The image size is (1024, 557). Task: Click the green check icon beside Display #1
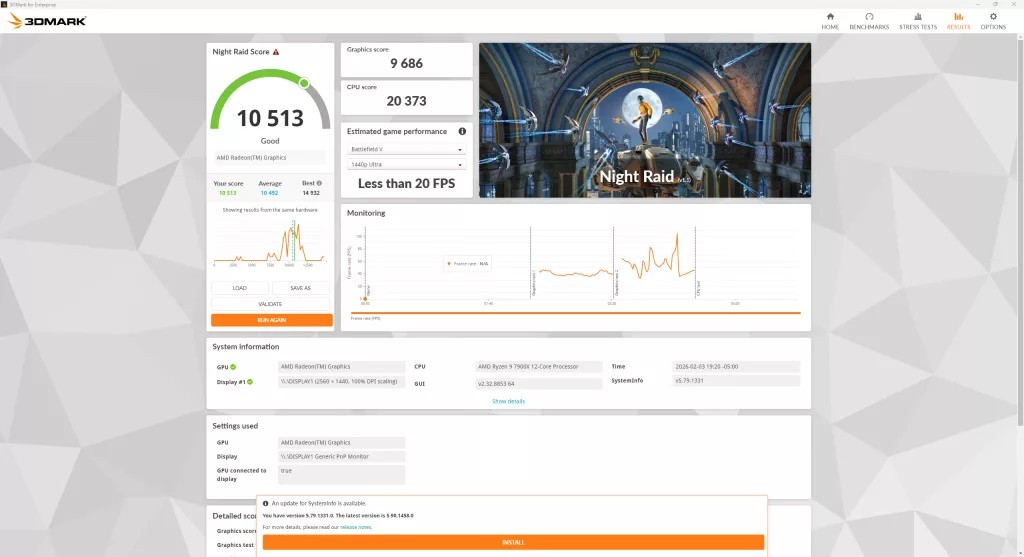pyautogui.click(x=250, y=382)
